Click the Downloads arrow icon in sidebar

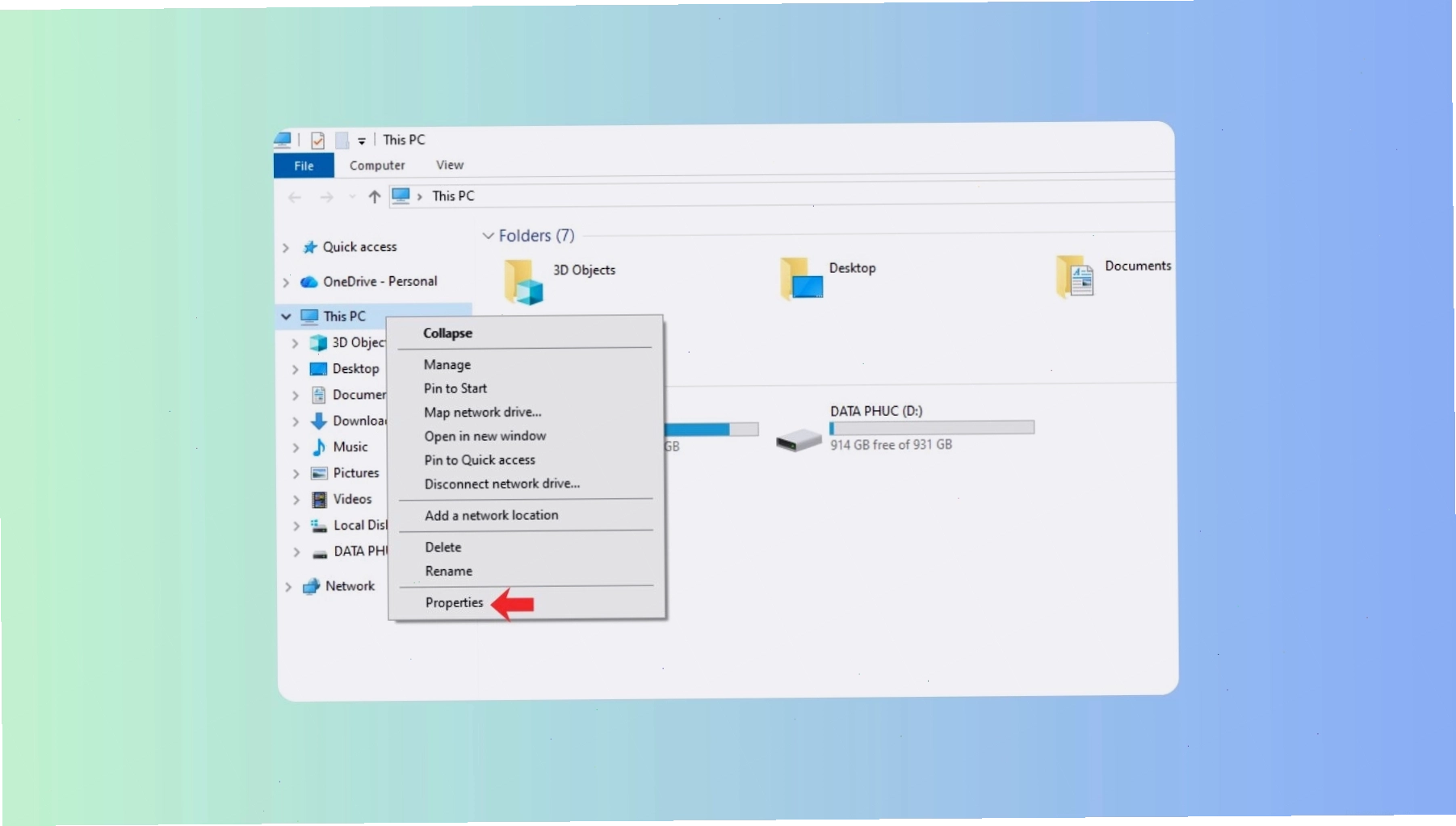point(319,421)
